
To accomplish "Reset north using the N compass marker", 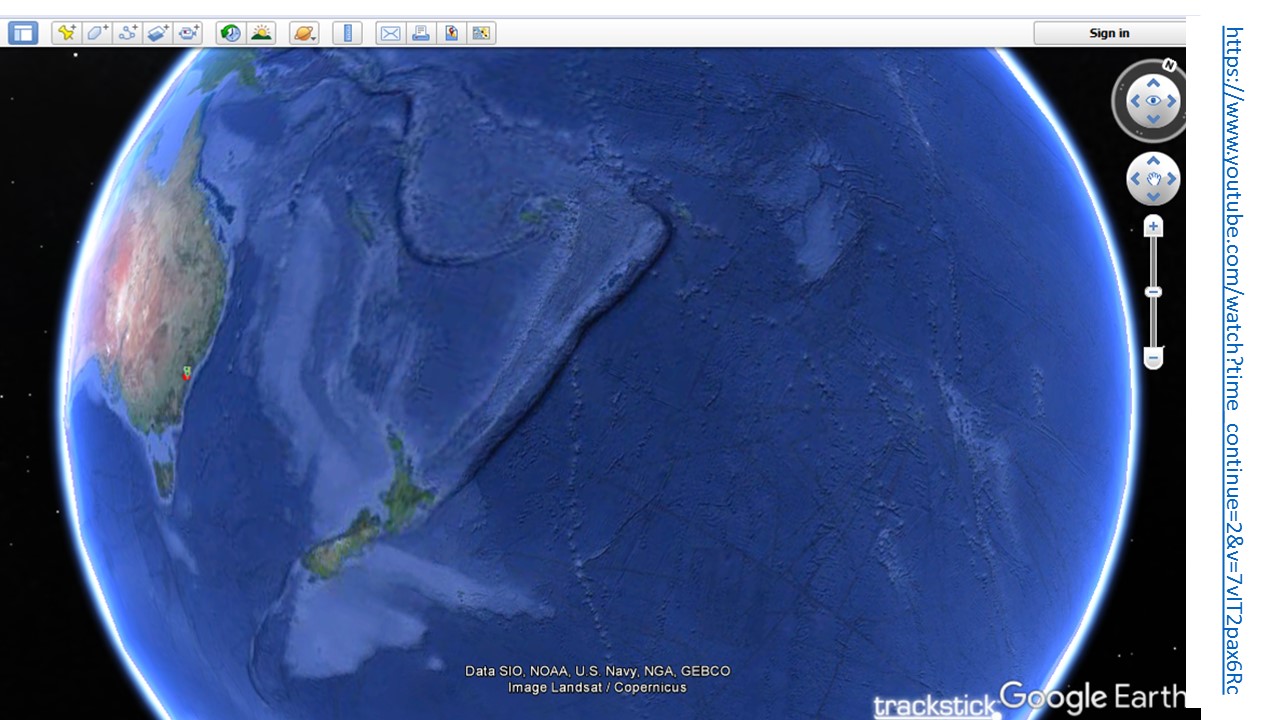I will coord(1169,66).
